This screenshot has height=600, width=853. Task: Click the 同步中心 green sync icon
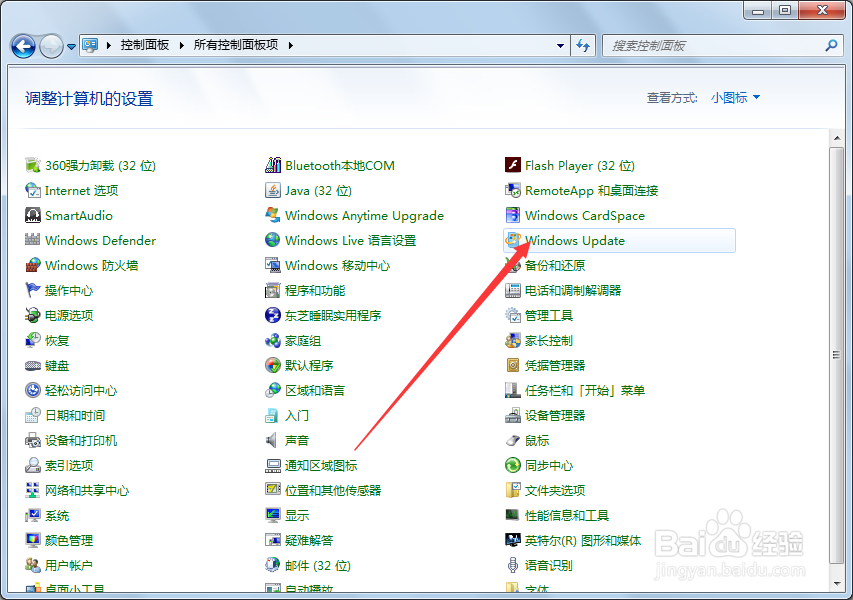(512, 465)
